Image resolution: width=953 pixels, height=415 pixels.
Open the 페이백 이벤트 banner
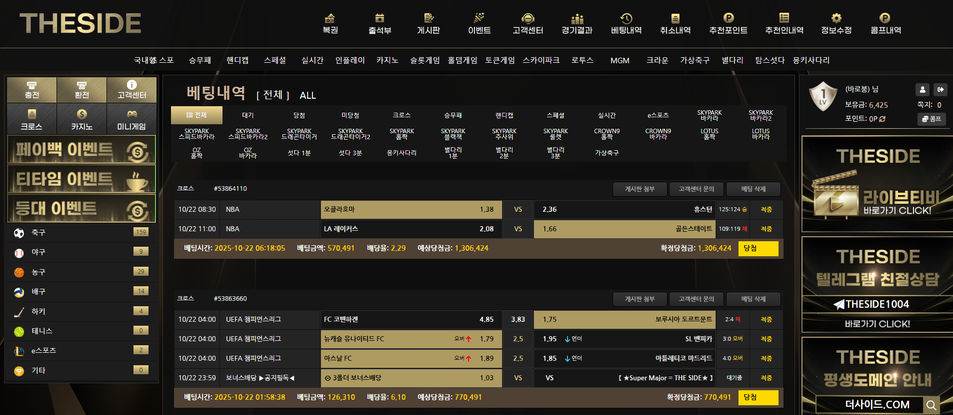[x=80, y=151]
